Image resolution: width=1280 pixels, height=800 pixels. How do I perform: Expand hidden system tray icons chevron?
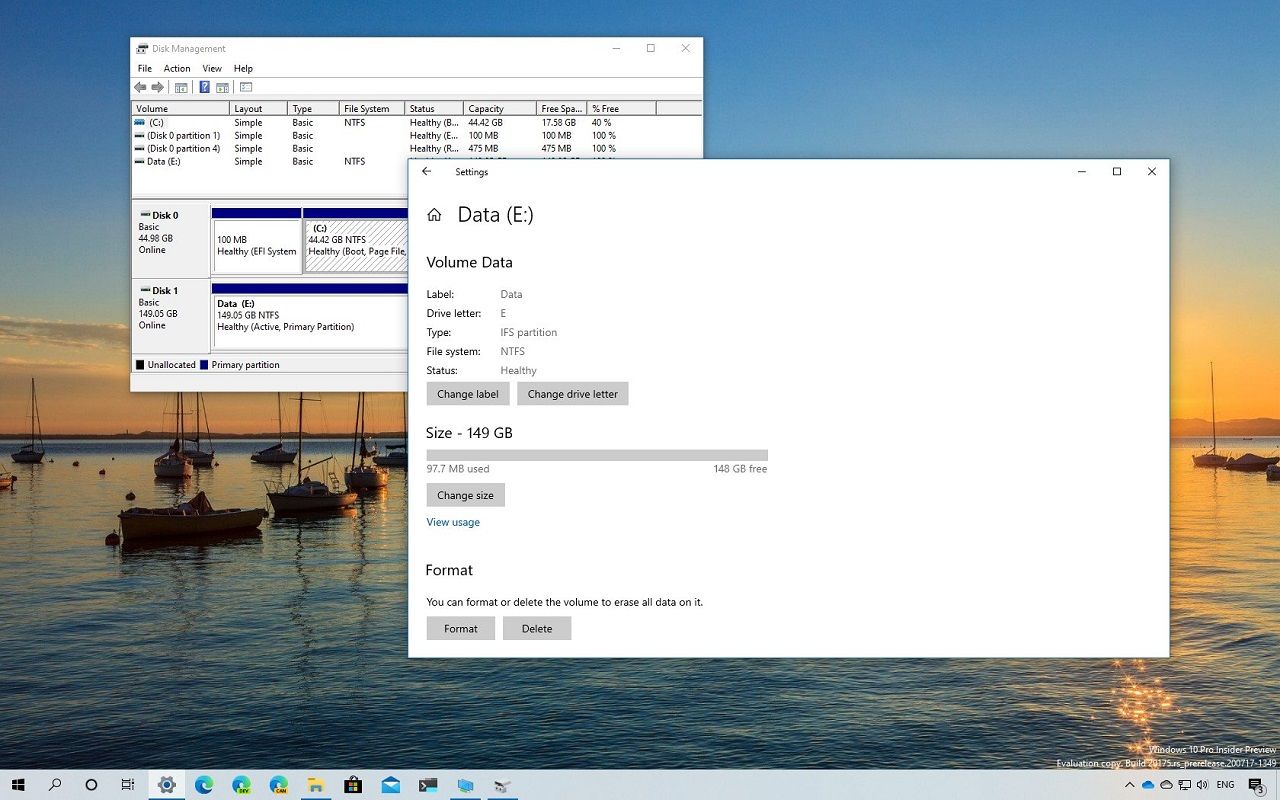pyautogui.click(x=1130, y=785)
